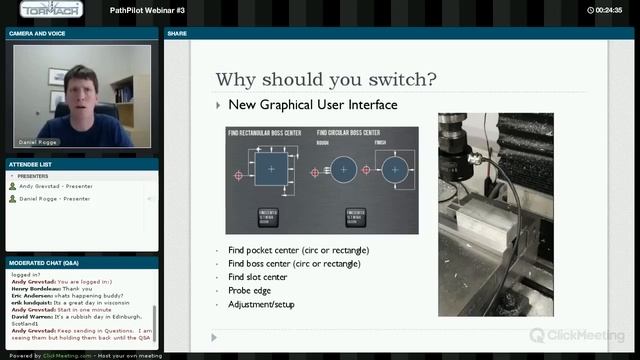Click the rectangular boss diagram square
640x360 pixels.
click(271, 169)
